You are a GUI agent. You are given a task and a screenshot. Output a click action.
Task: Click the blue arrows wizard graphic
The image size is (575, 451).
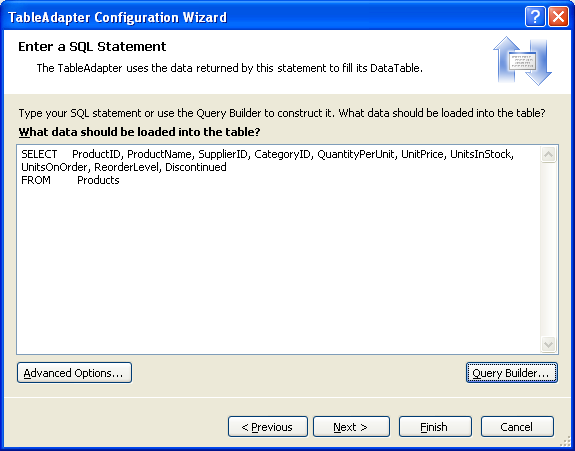[x=522, y=61]
